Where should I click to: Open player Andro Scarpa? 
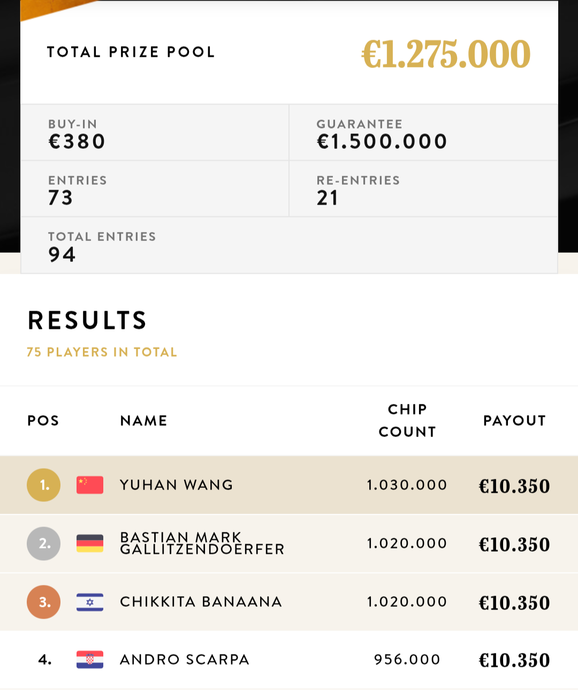(x=184, y=659)
